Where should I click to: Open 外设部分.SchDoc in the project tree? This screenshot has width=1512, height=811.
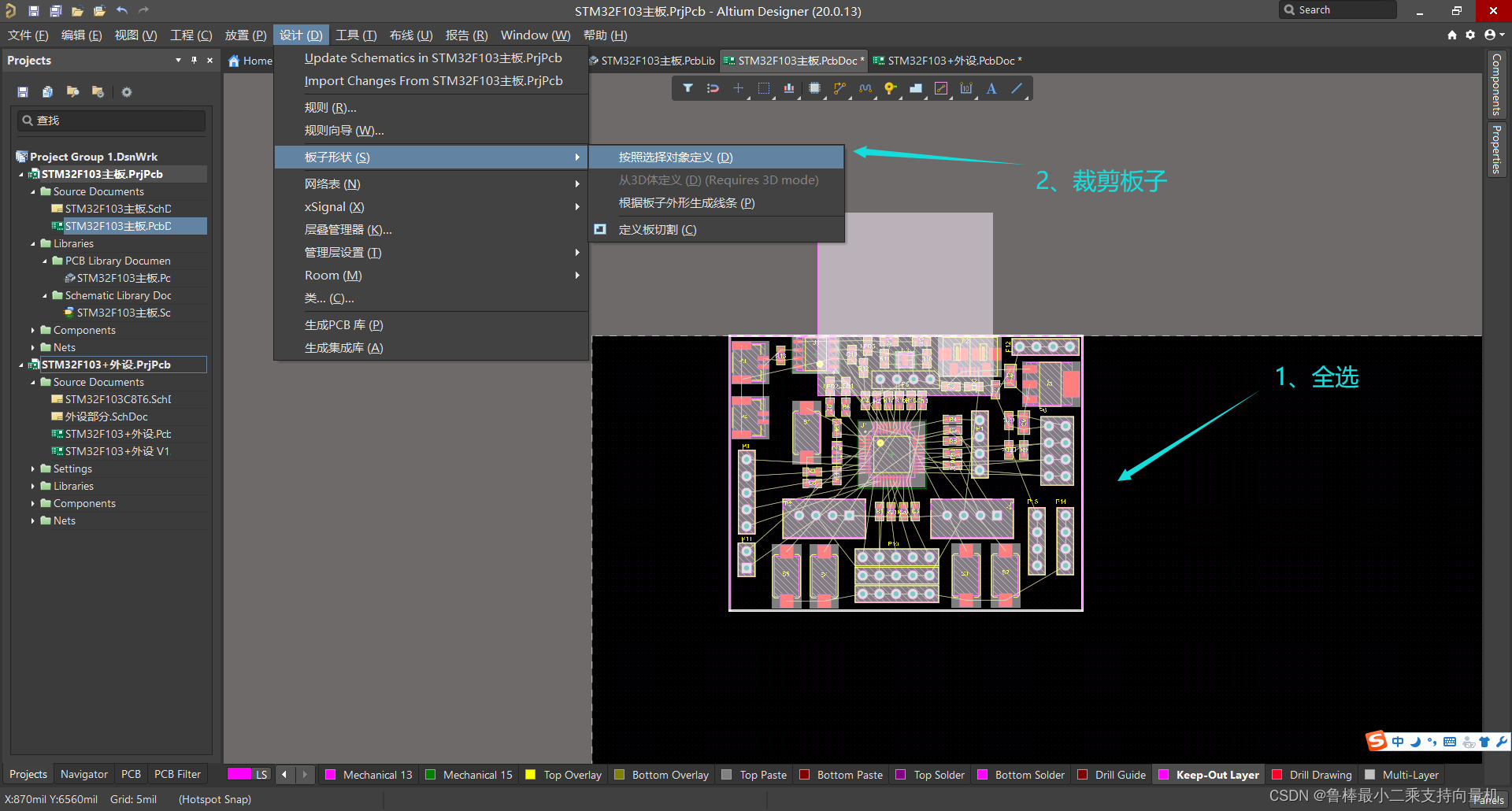point(106,417)
